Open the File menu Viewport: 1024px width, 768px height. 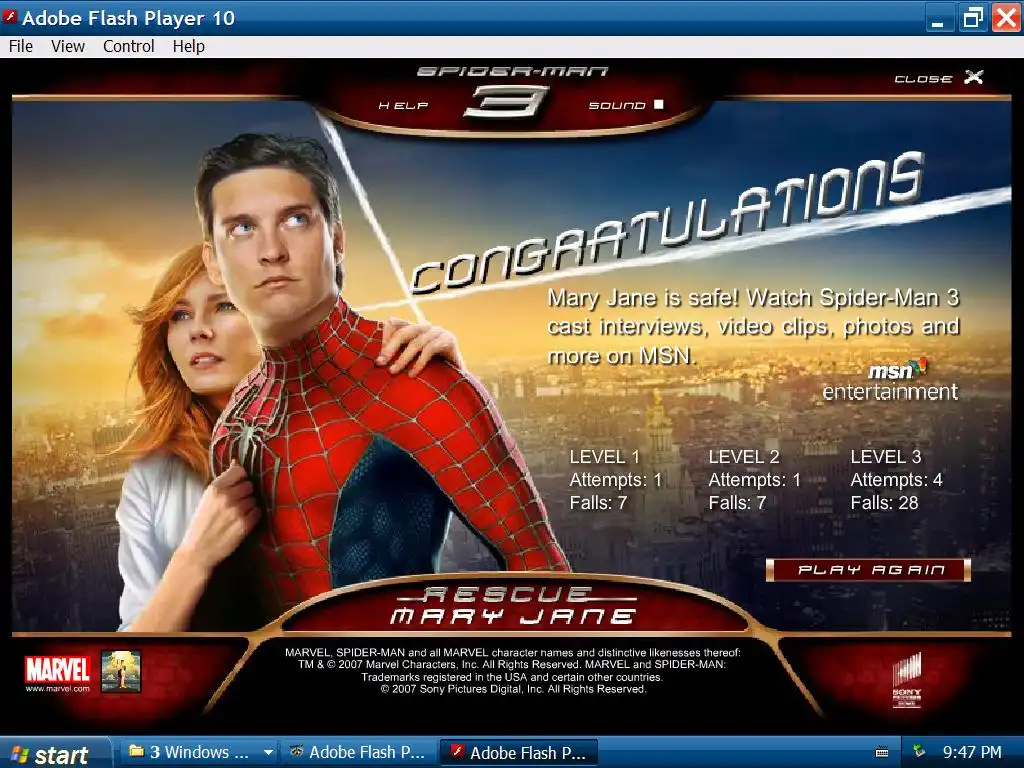click(21, 46)
